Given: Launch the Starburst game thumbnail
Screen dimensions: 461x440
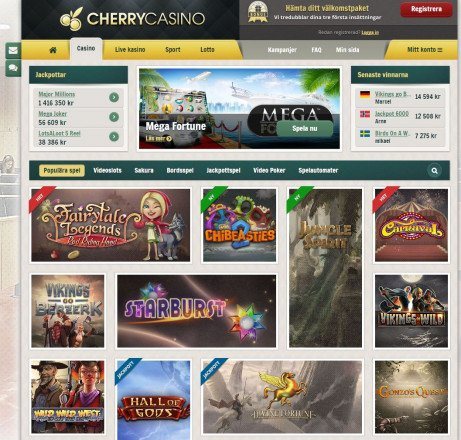Looking at the screenshot, I should point(196,311).
